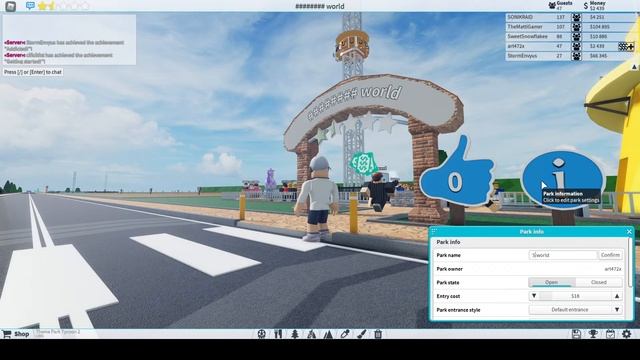Image resolution: width=640 pixels, height=360 pixels.
Task: Select the paintbrush tool
Action: (362, 334)
